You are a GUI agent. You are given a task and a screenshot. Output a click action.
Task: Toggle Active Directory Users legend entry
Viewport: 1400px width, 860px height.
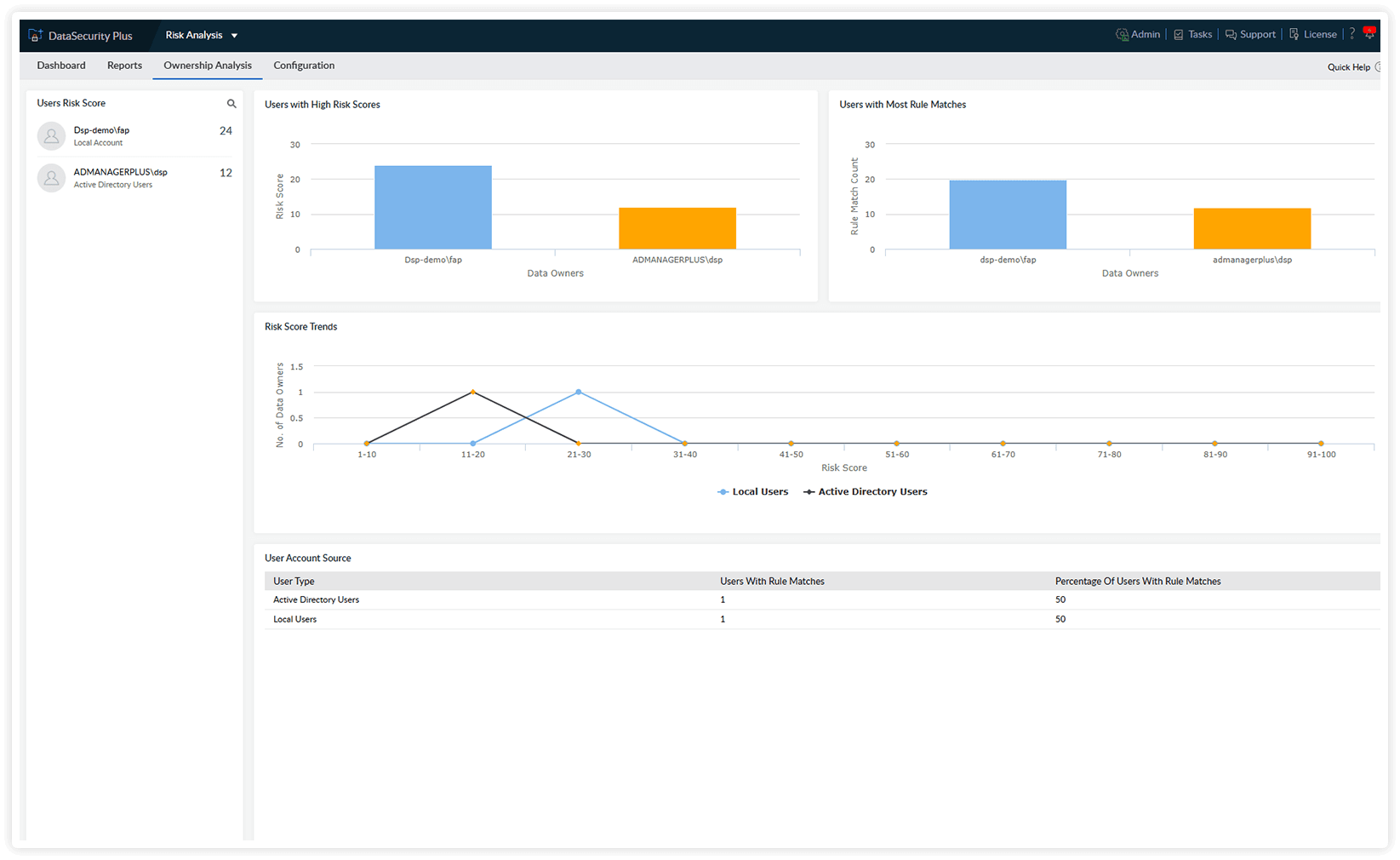(866, 492)
